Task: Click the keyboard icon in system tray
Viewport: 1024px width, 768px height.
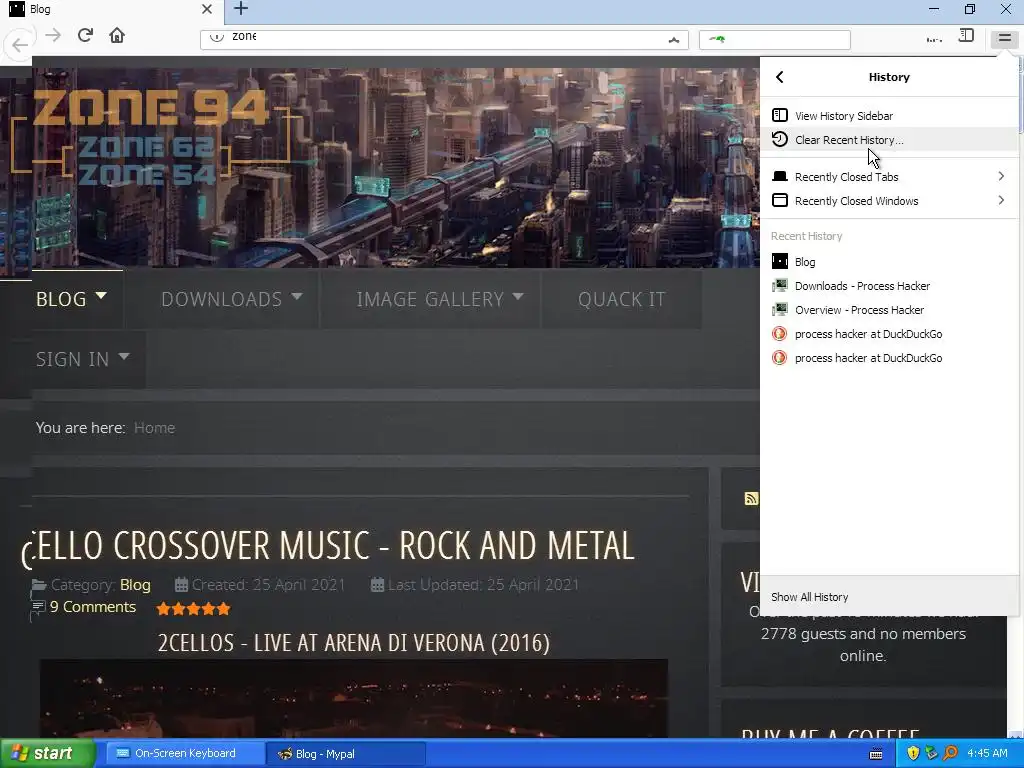Action: (x=876, y=754)
